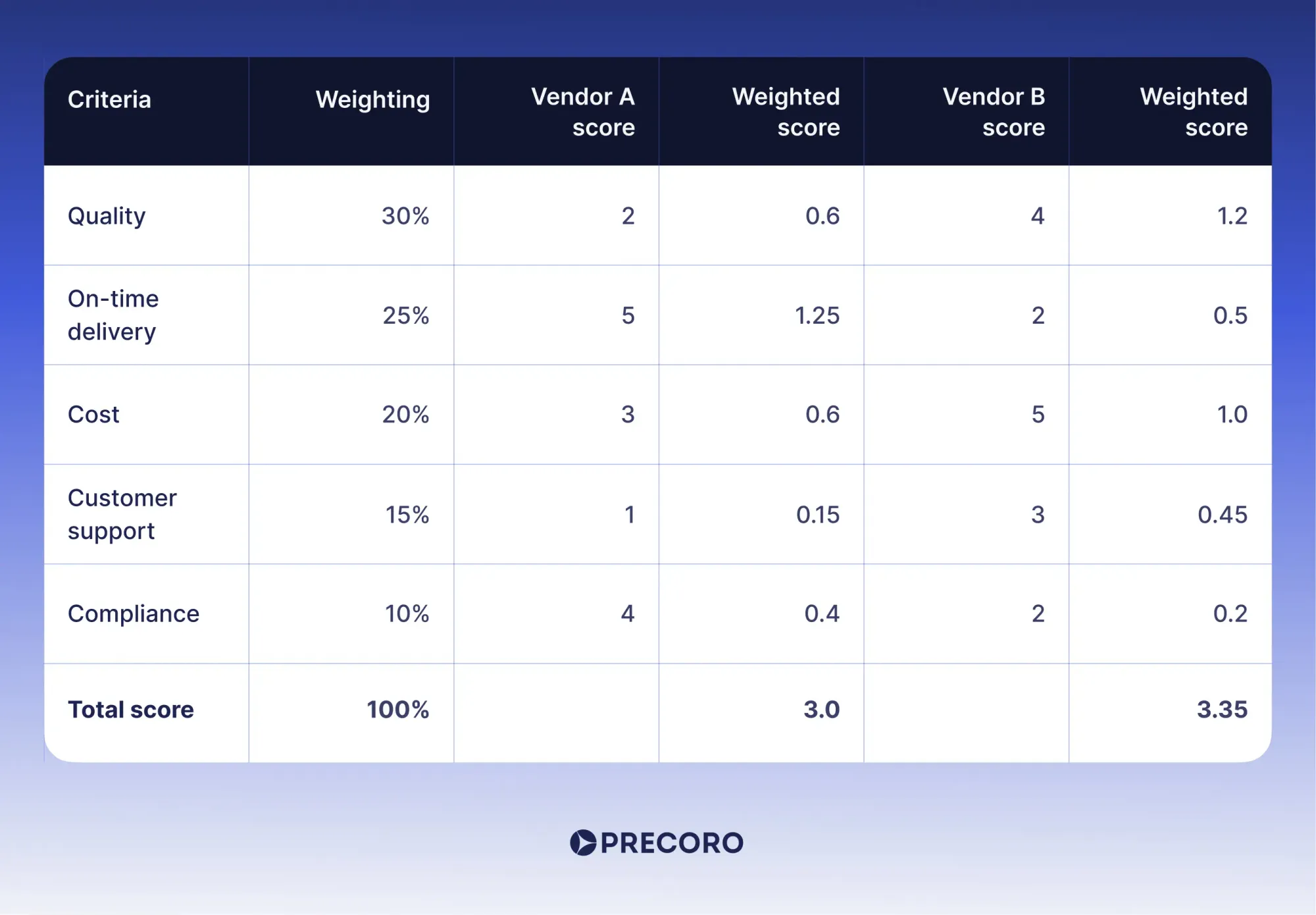
Task: Click the Vendor A score header
Action: [583, 112]
